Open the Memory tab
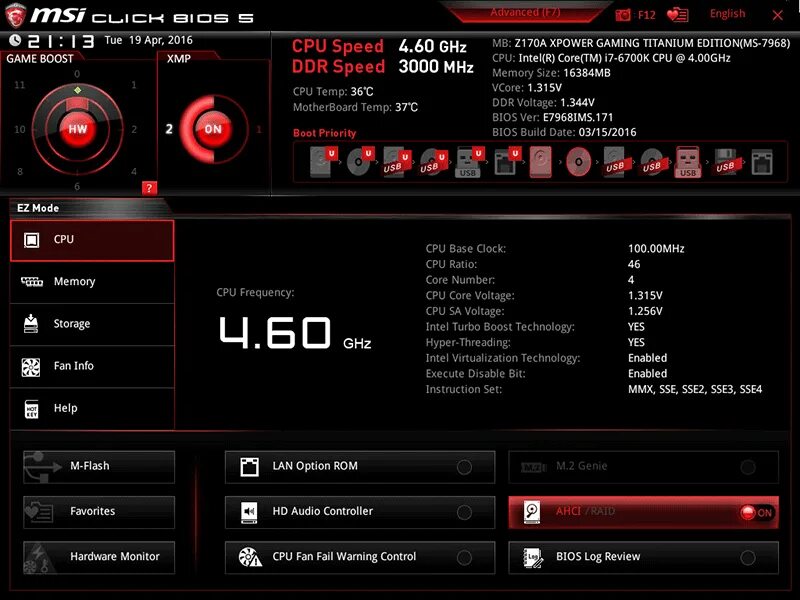 (92, 282)
